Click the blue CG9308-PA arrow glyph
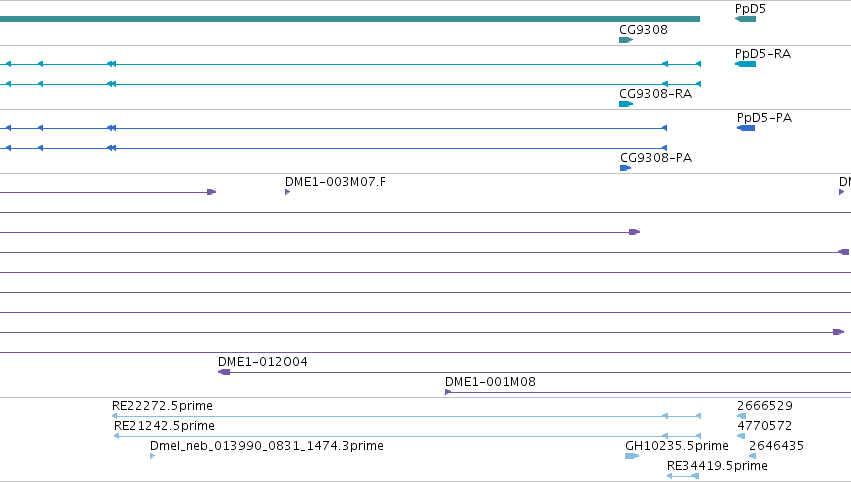The height and width of the screenshot is (482, 851). (x=625, y=168)
